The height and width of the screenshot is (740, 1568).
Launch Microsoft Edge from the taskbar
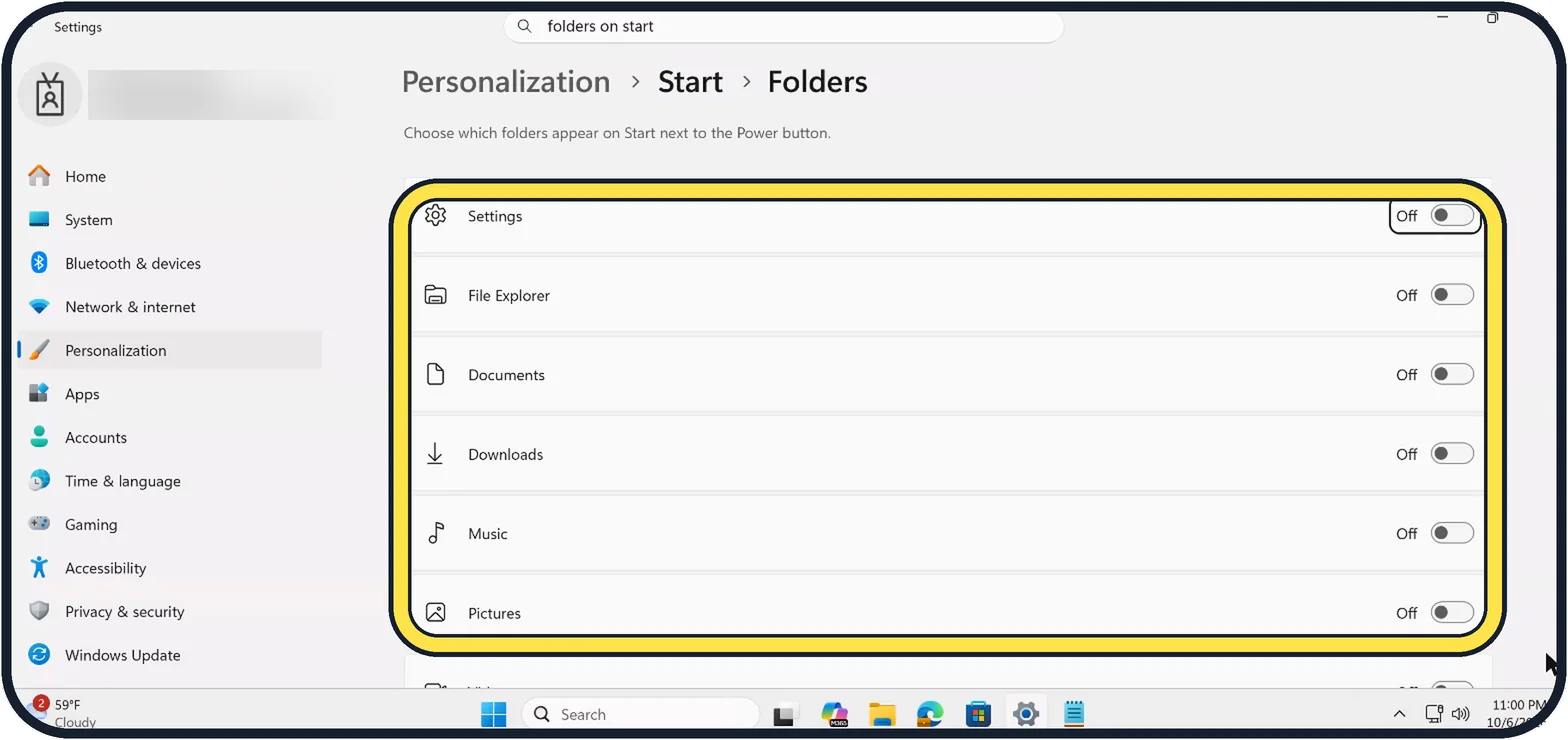coord(930,715)
